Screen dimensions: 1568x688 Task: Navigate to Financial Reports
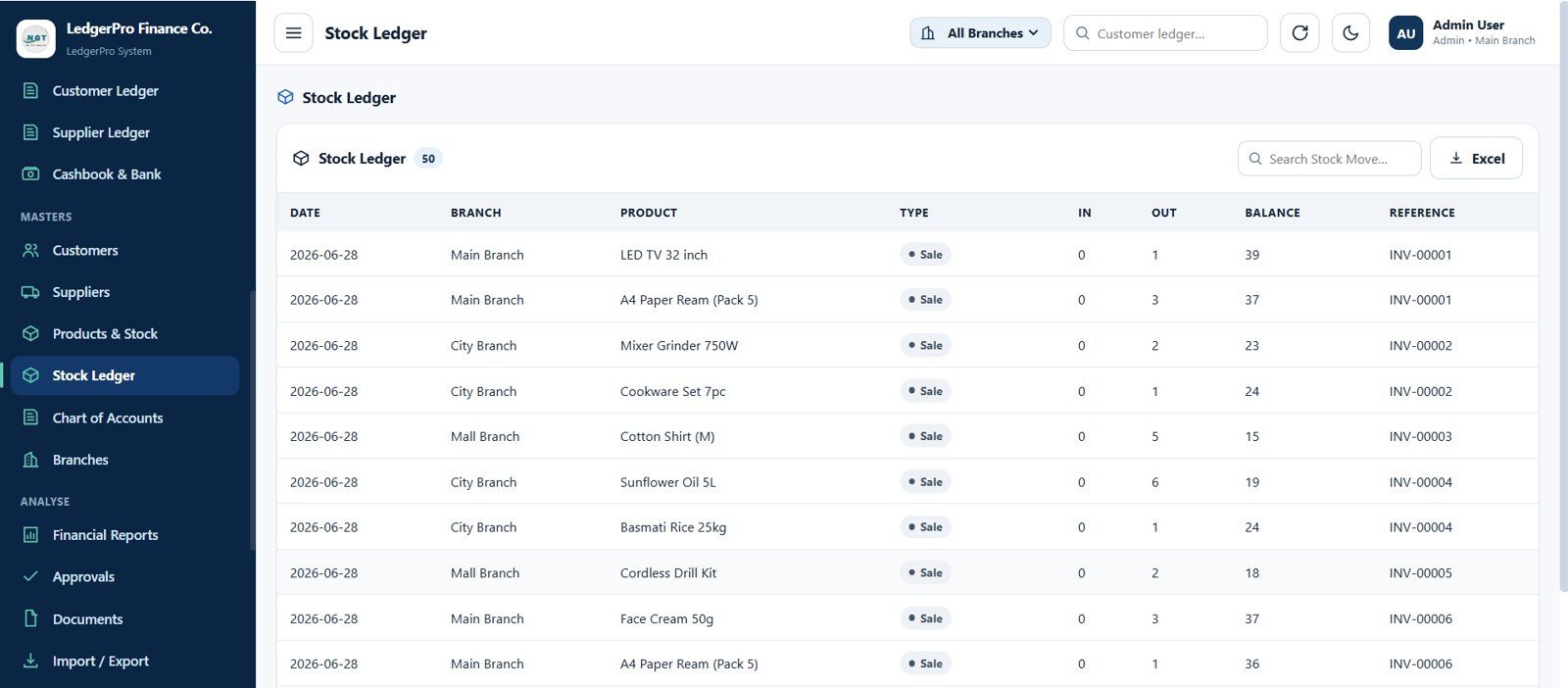tap(125, 535)
